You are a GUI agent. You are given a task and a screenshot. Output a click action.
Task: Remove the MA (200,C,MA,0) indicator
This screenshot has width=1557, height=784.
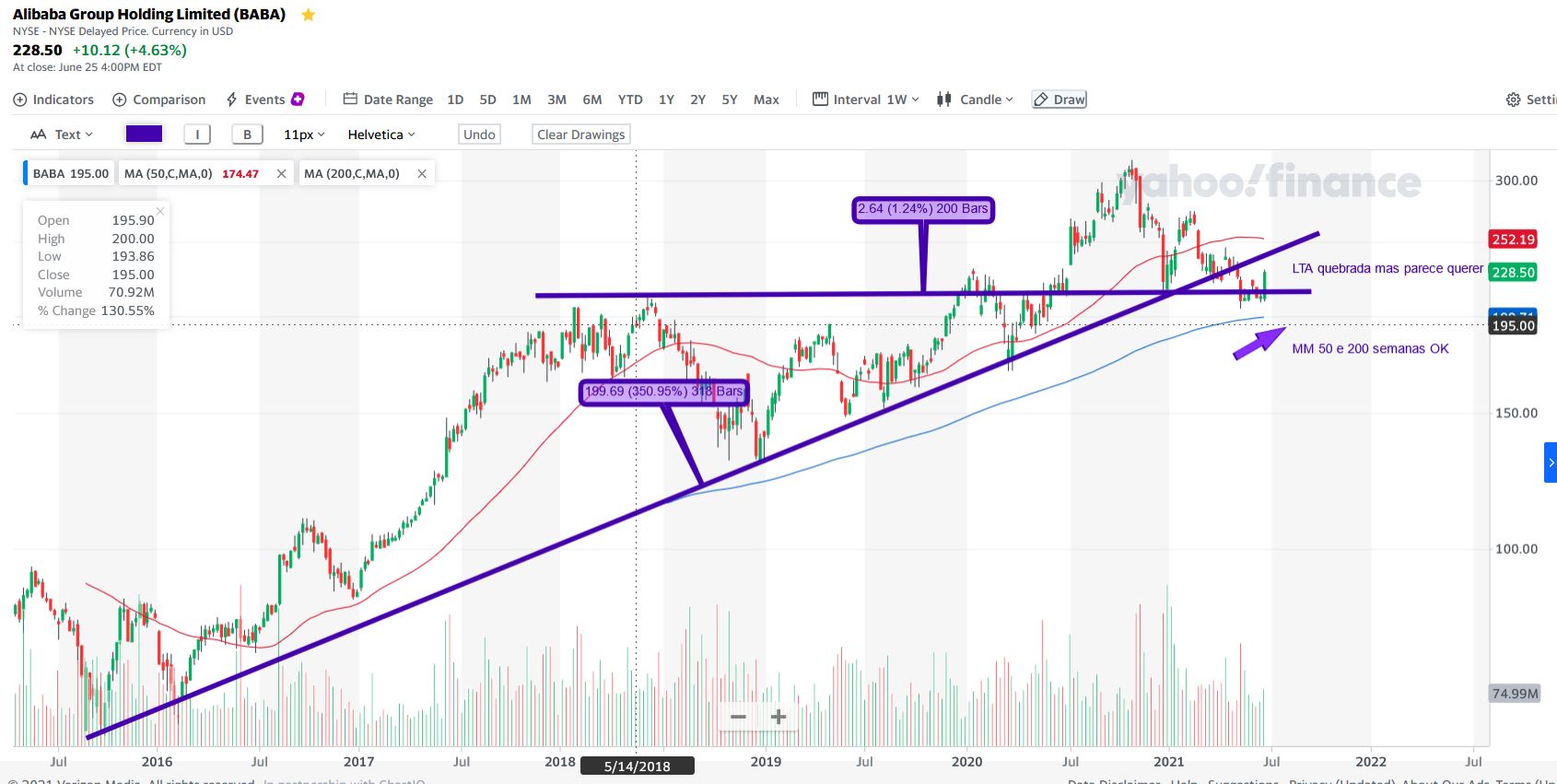point(422,173)
